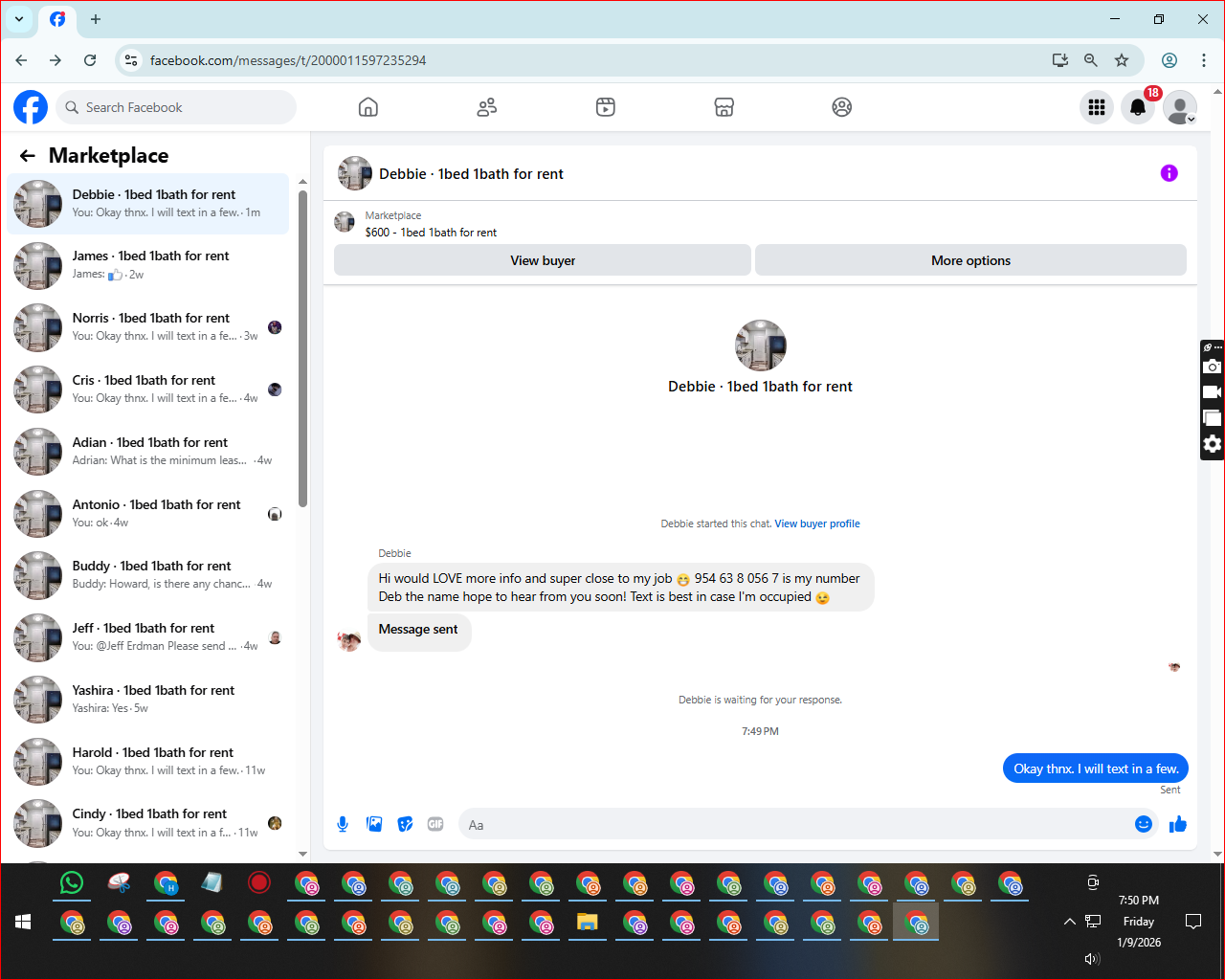Click the Okay thnx sent message bubble

coord(1096,768)
